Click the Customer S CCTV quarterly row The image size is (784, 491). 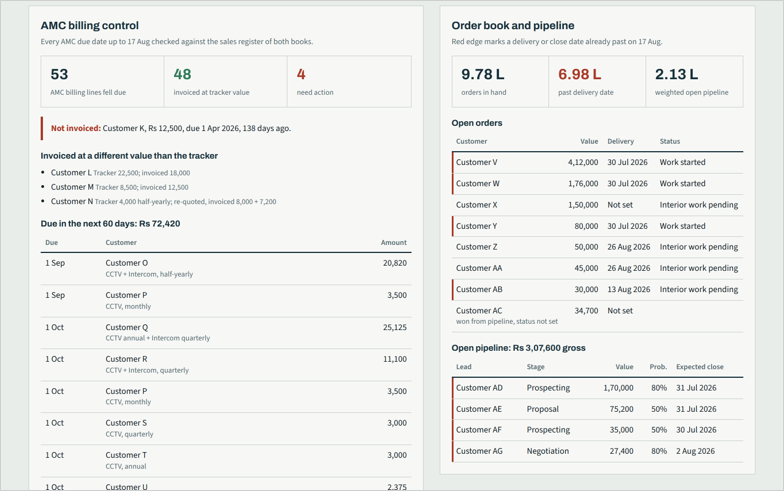(x=226, y=428)
